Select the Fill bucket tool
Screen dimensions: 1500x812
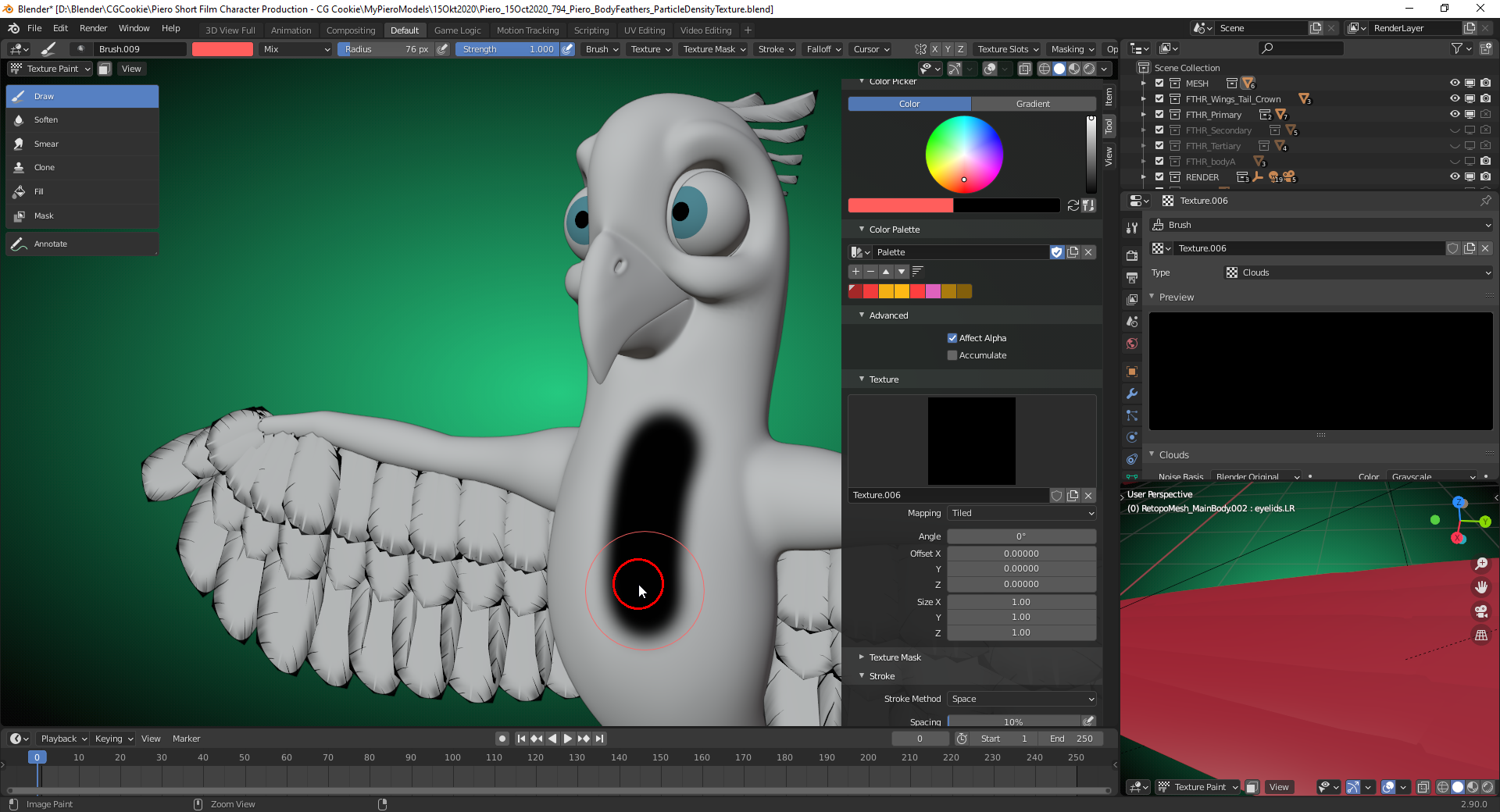[82, 191]
